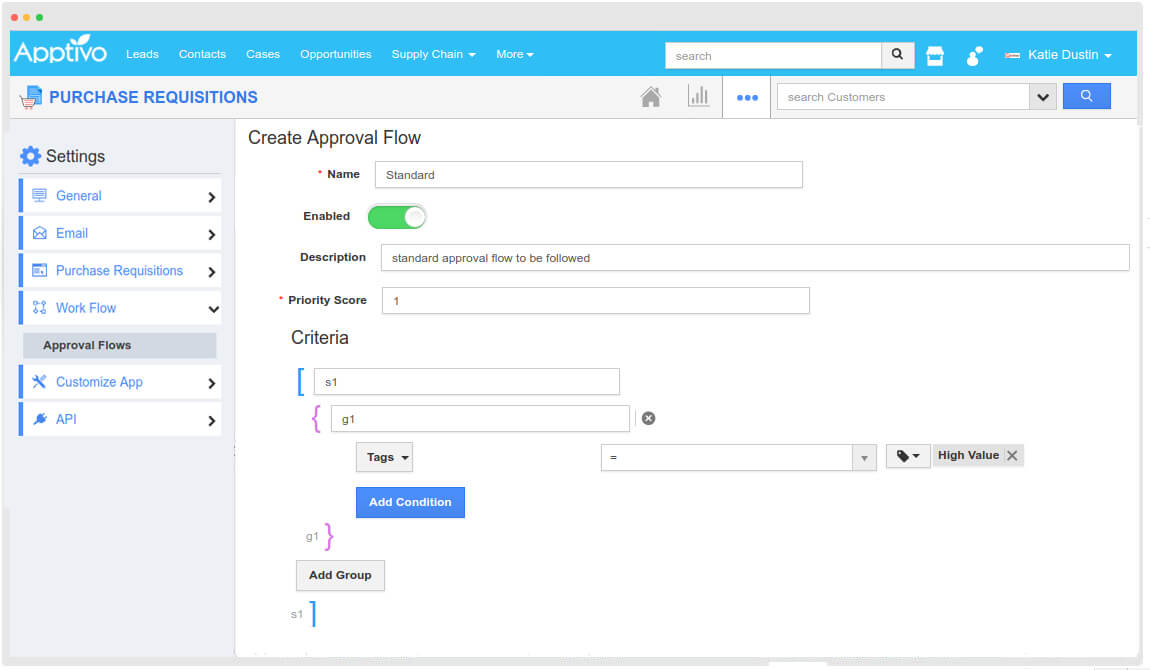Click the user profile icon in header
The image size is (1150, 670).
point(973,56)
